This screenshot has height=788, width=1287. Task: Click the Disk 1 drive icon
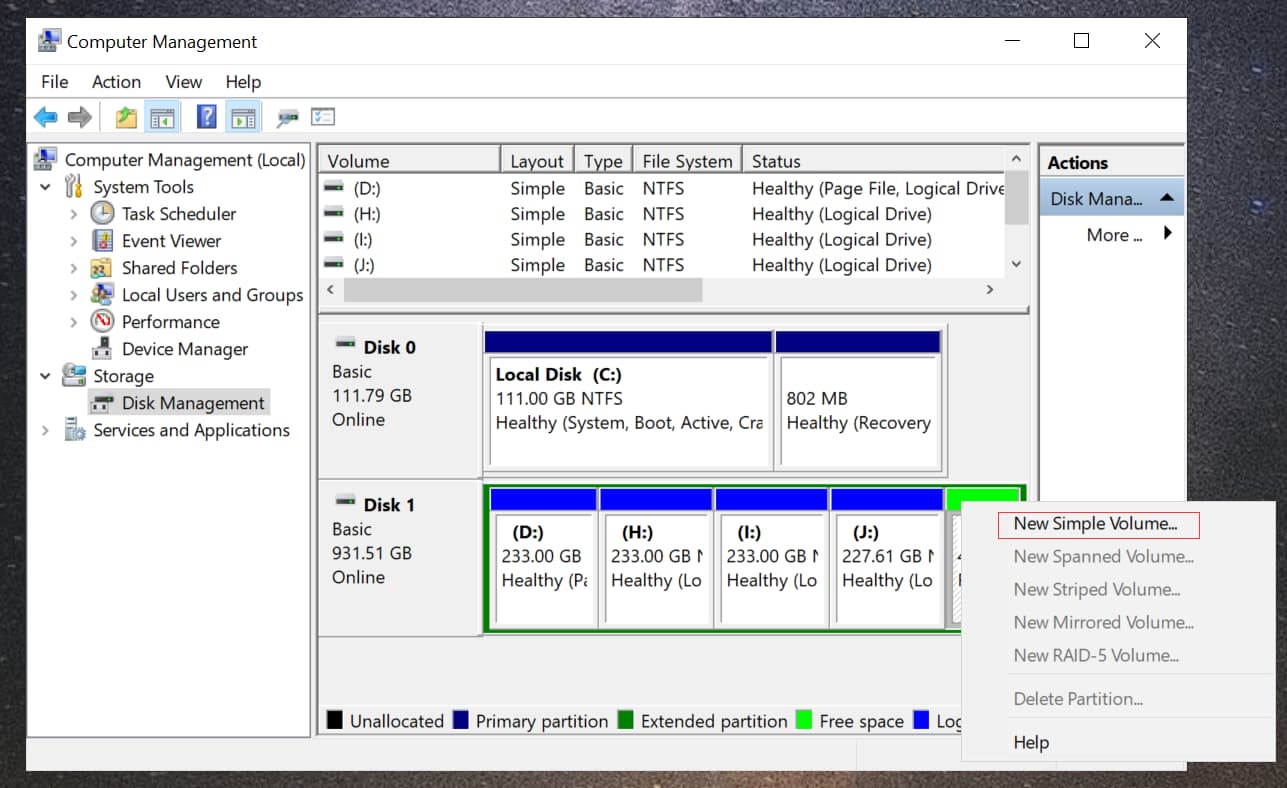(345, 502)
